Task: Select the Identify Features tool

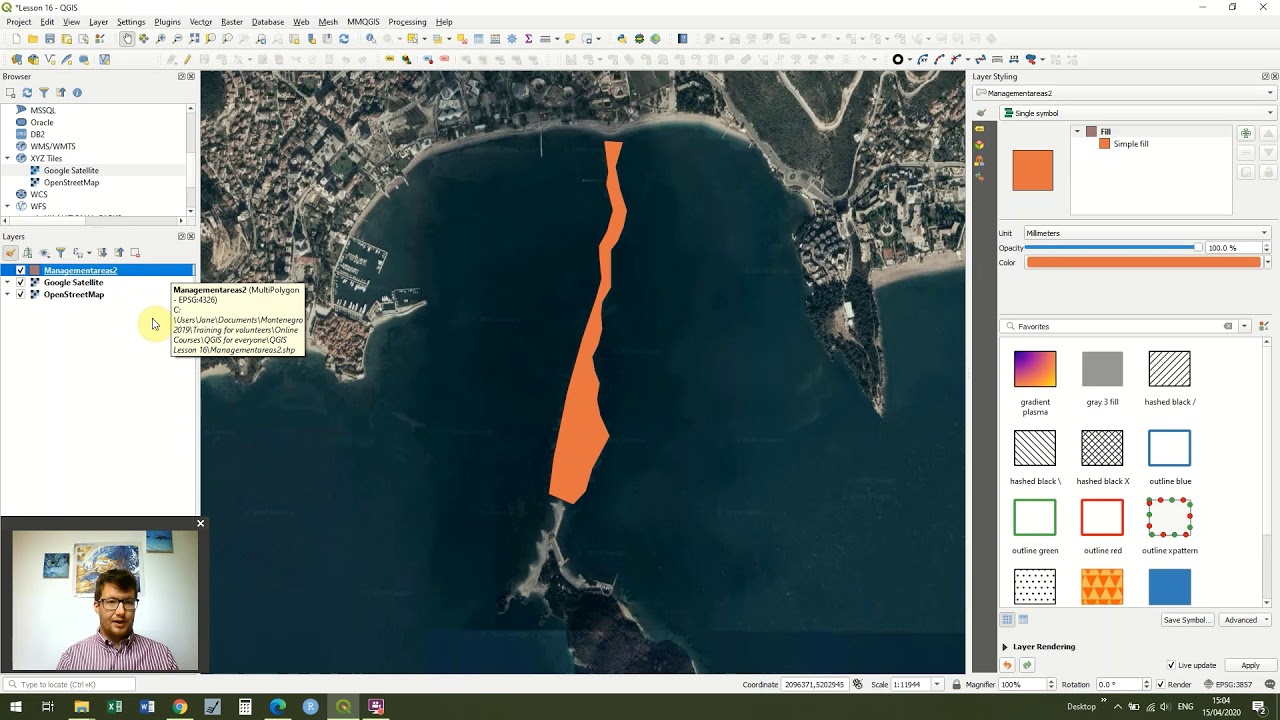Action: click(x=371, y=39)
